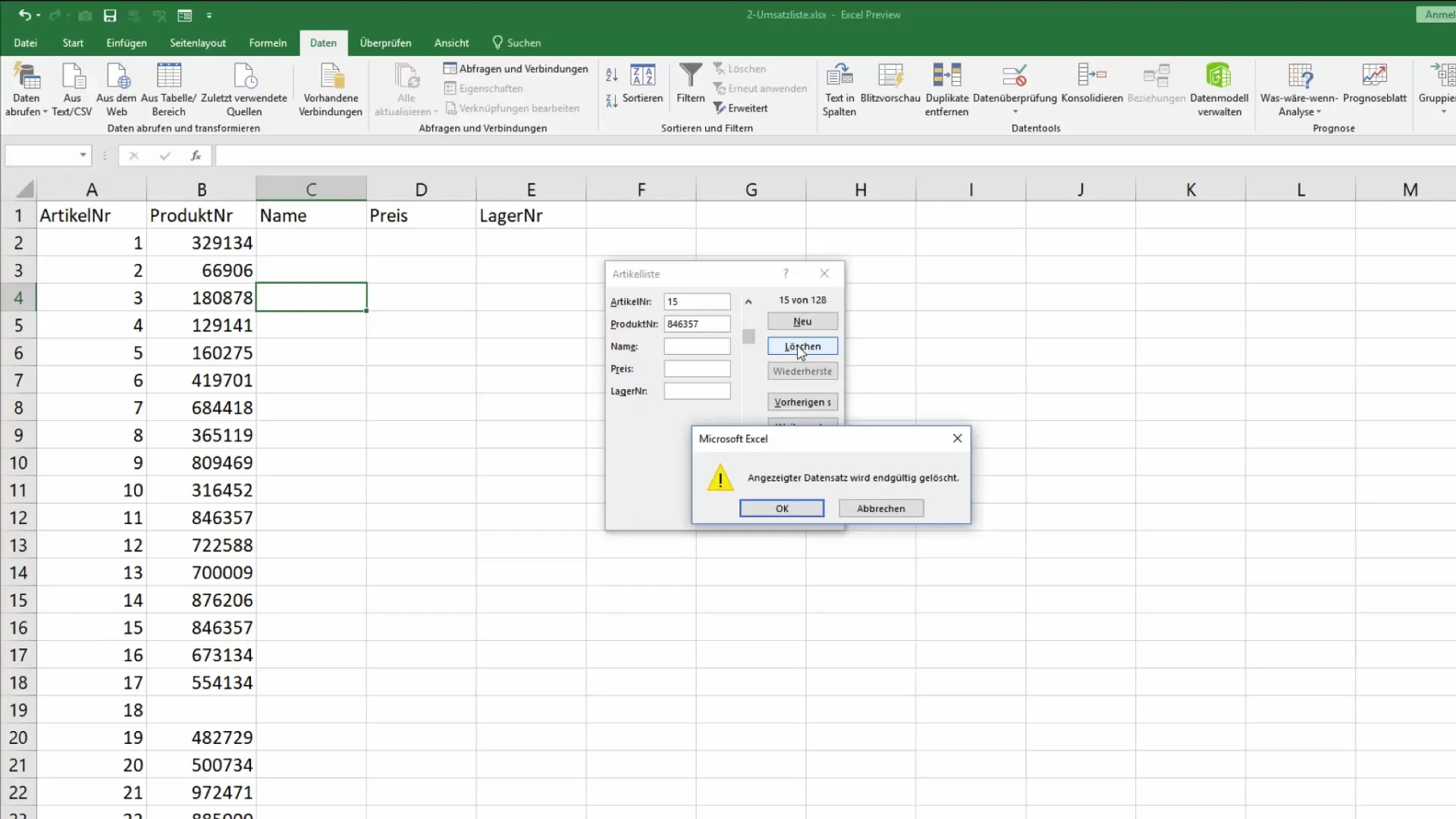Image resolution: width=1456 pixels, height=819 pixels.
Task: Select column C header
Action: pyautogui.click(x=311, y=189)
